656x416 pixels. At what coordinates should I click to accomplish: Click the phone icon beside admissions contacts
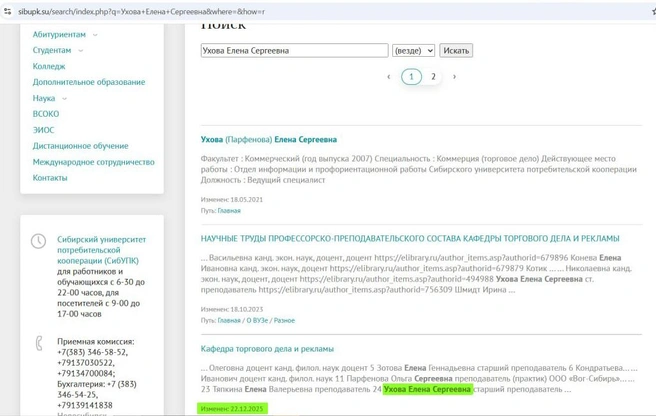tap(39, 343)
